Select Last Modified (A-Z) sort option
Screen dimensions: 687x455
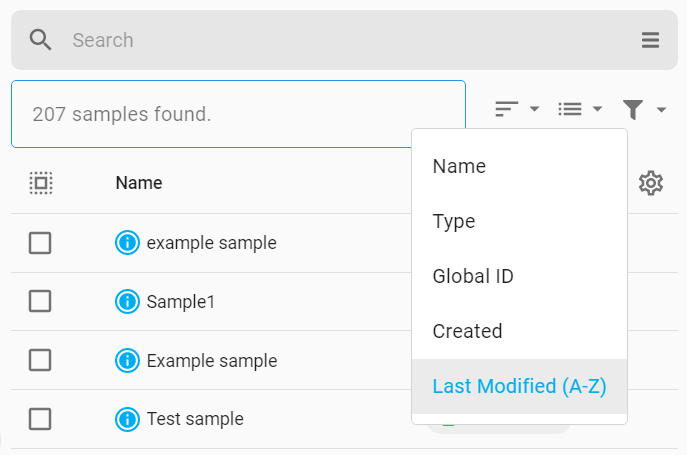tap(519, 386)
